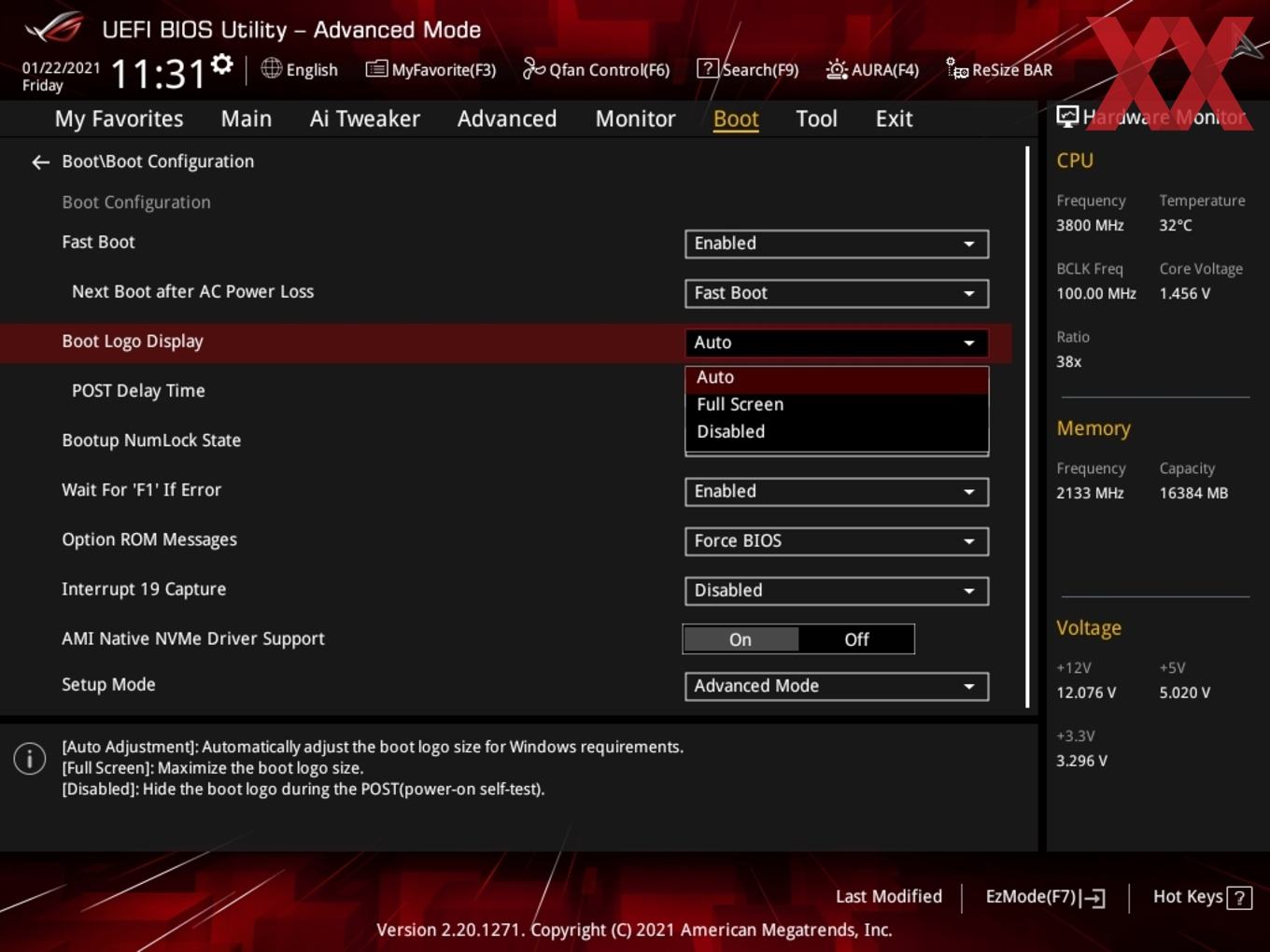Click Next Boot after AC Power Loss label

(193, 292)
